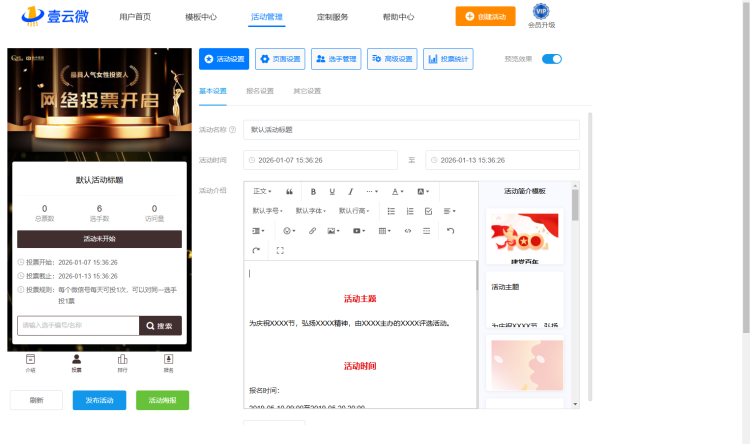Click the 活动名称 text input field
The width and height of the screenshot is (750, 444).
[x=410, y=130]
